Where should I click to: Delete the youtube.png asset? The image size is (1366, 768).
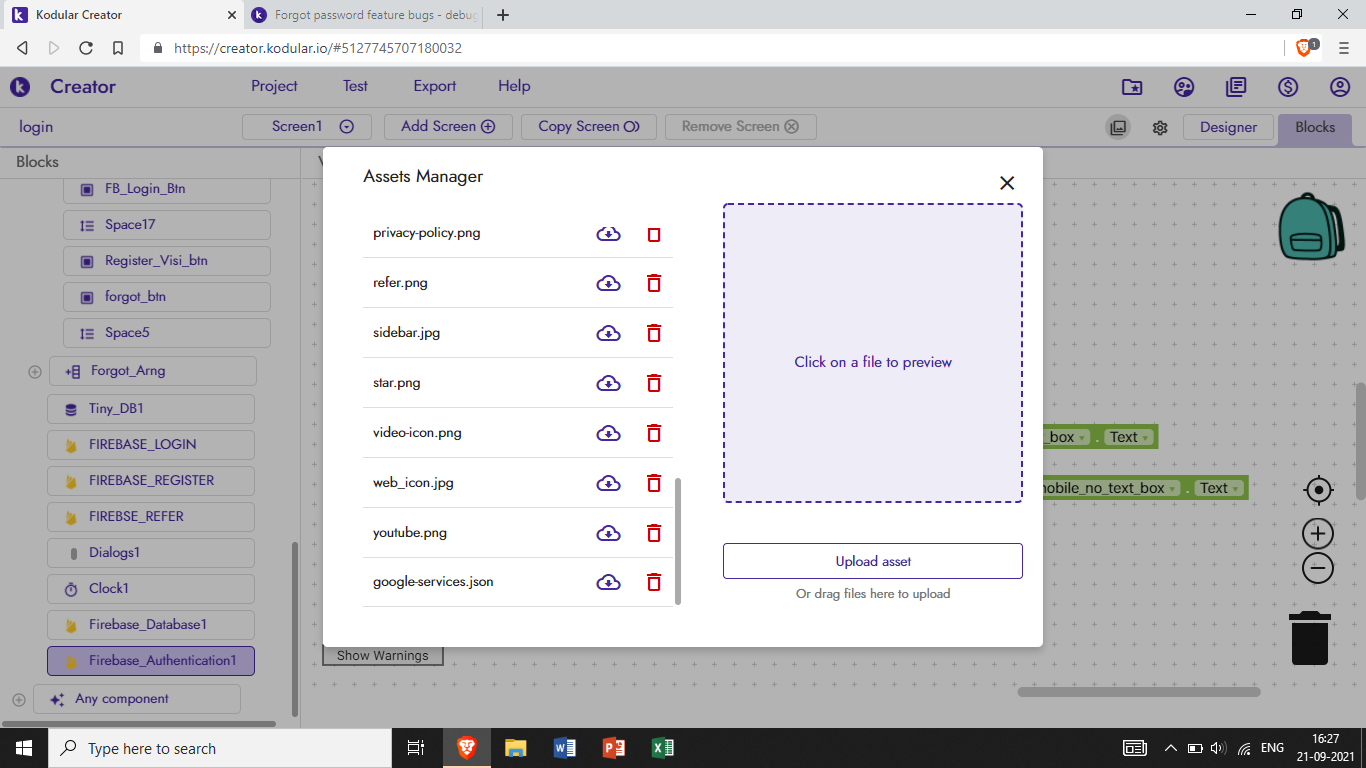coord(654,533)
